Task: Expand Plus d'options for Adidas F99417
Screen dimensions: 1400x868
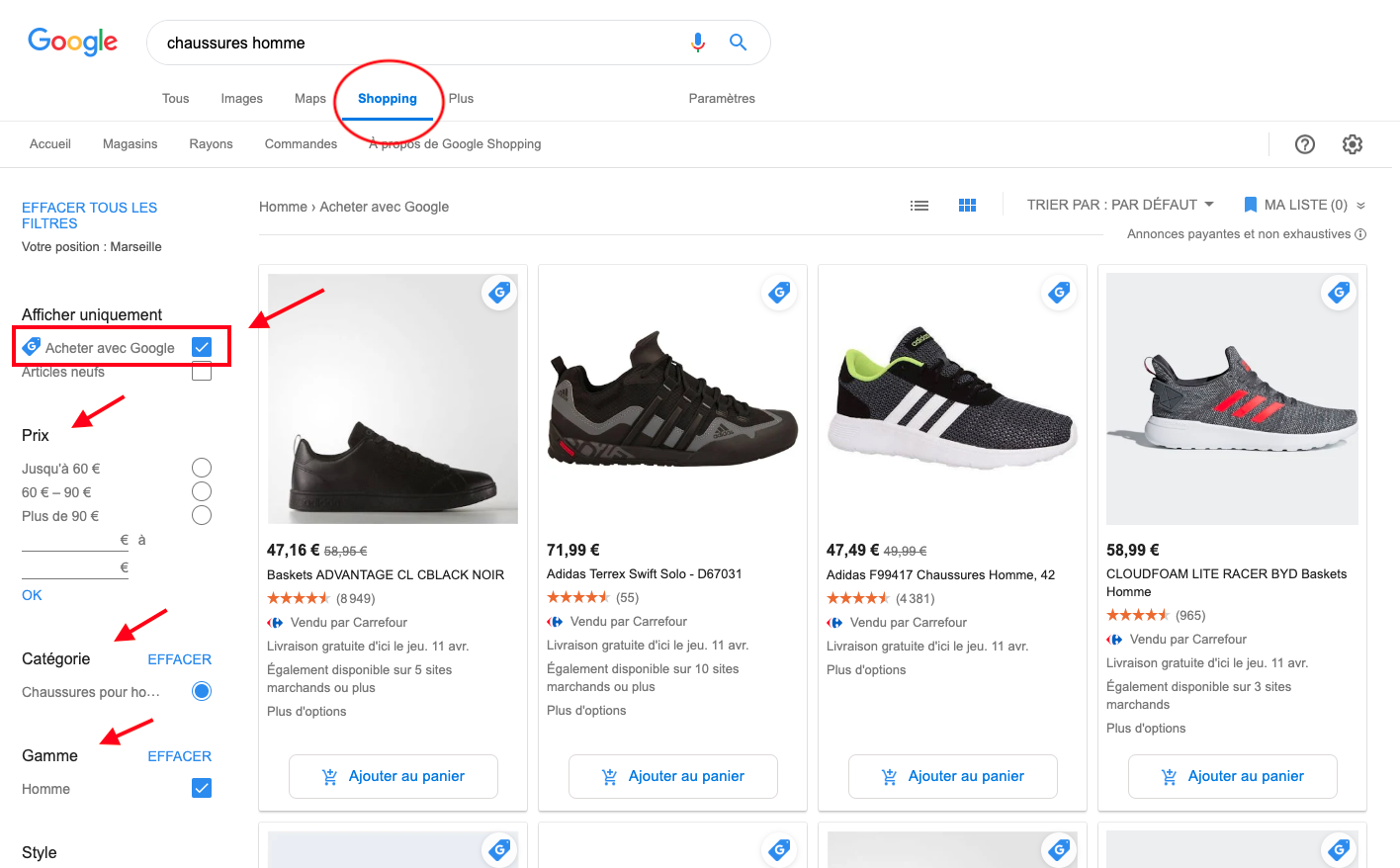Action: [x=866, y=670]
